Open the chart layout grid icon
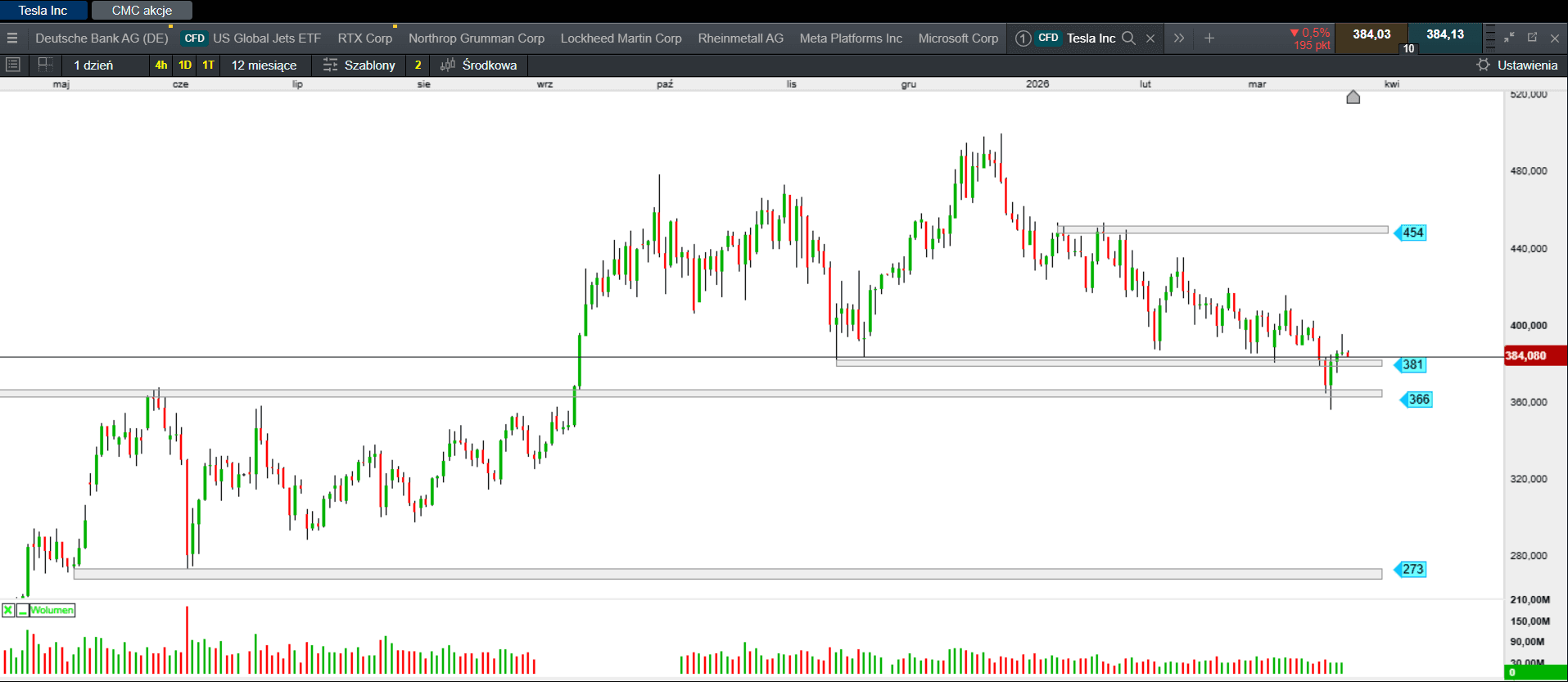The image size is (1568, 682). (46, 65)
